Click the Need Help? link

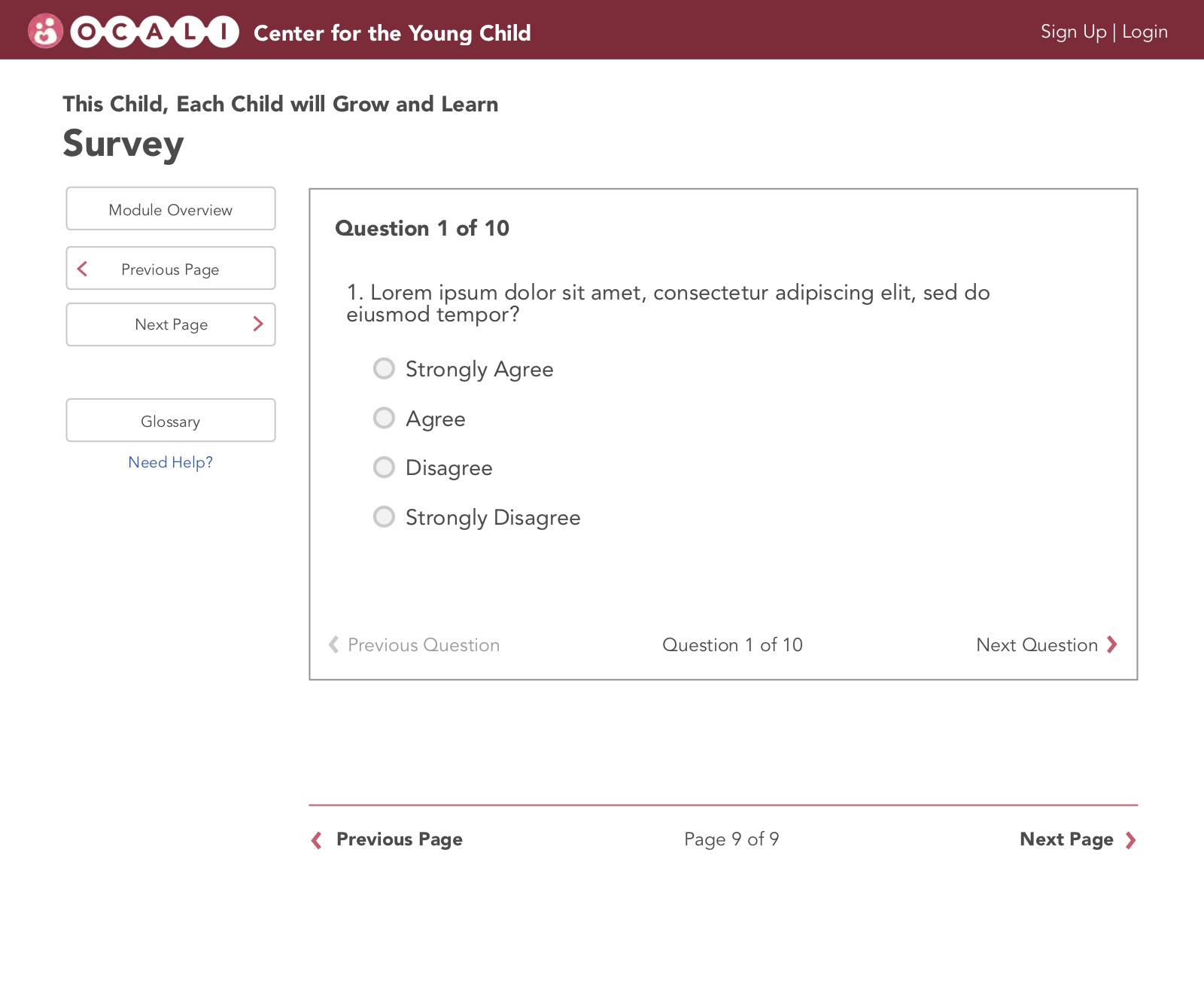[171, 462]
